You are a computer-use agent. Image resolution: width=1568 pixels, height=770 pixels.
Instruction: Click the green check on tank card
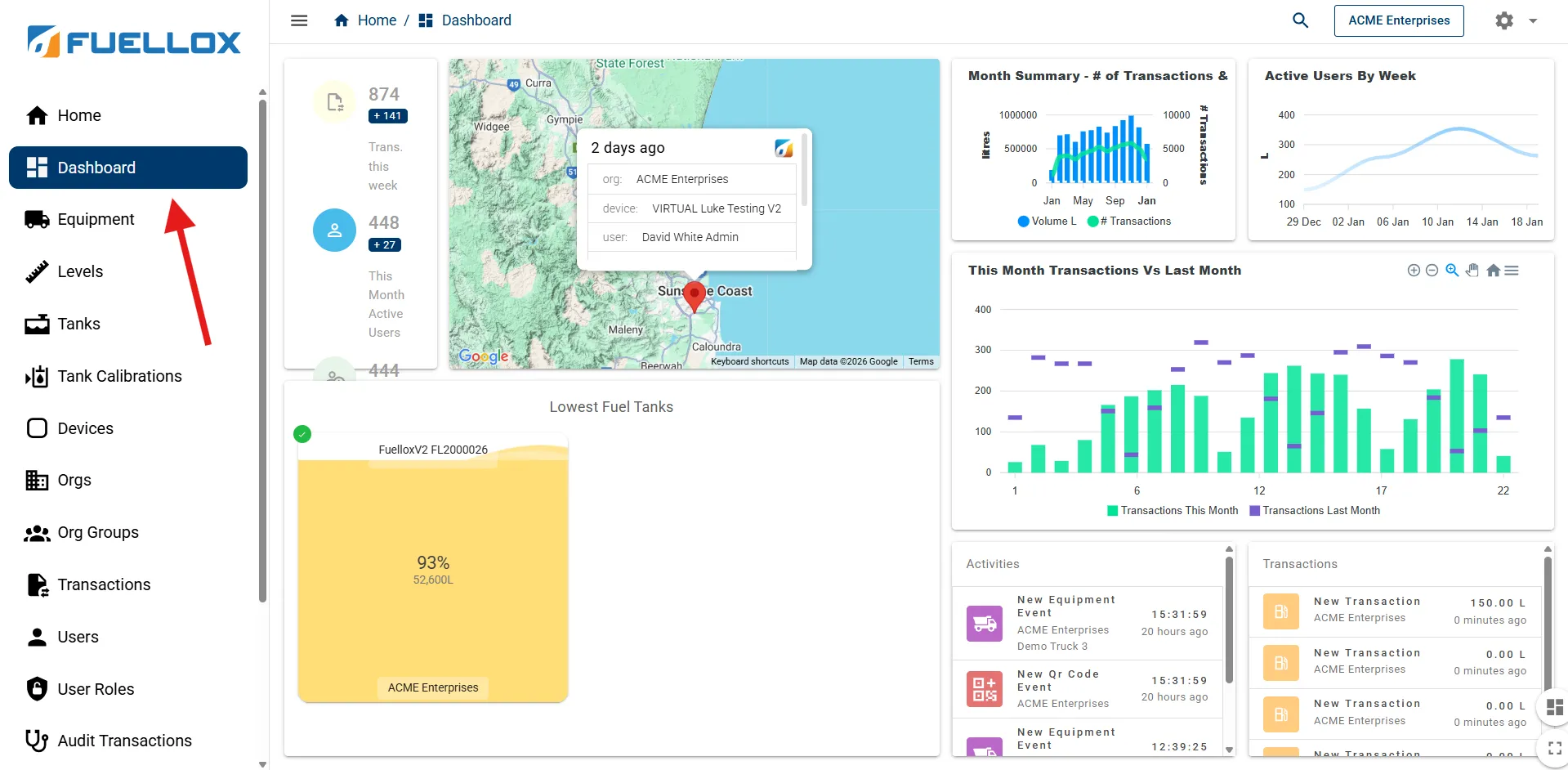click(302, 434)
